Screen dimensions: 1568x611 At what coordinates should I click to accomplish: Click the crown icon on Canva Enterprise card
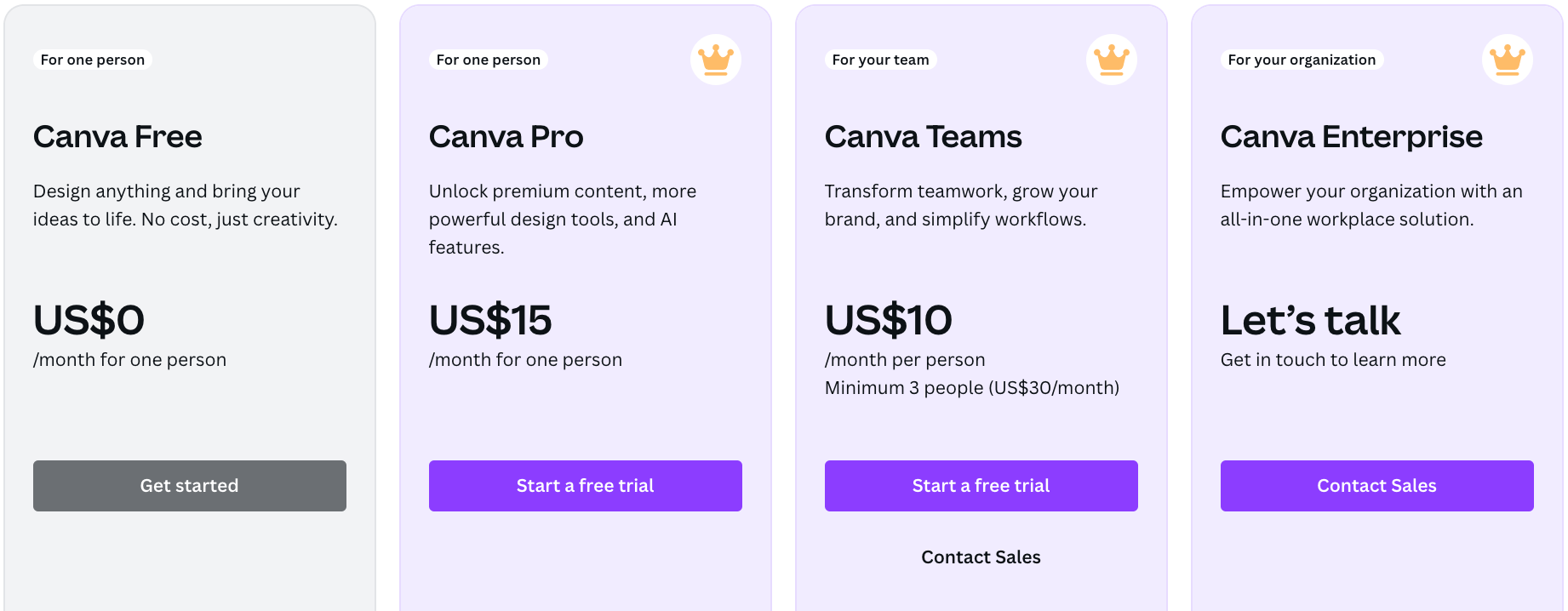coord(1507,60)
